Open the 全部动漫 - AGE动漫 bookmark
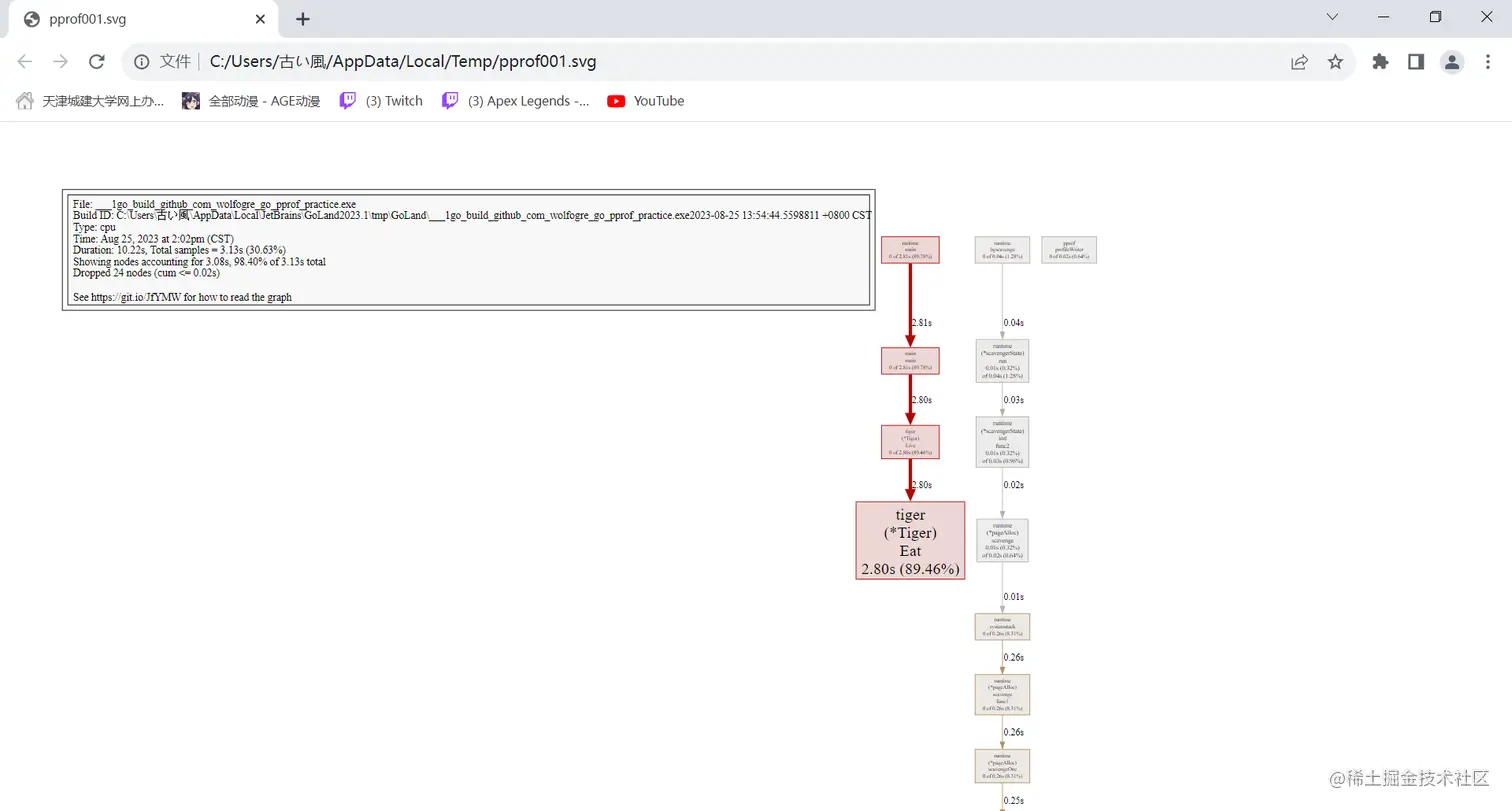 [251, 101]
